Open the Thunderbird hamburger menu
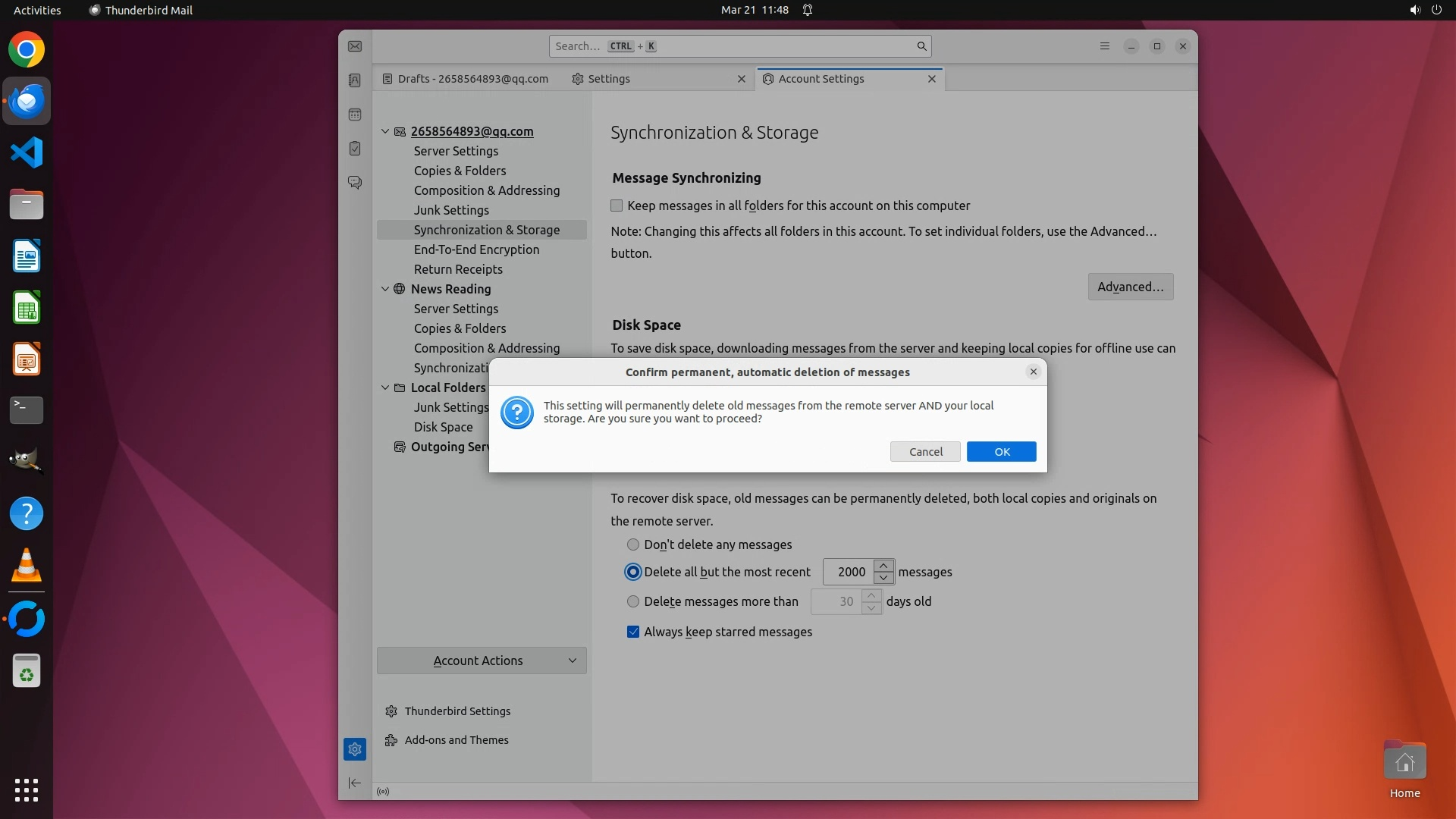 point(1105,46)
